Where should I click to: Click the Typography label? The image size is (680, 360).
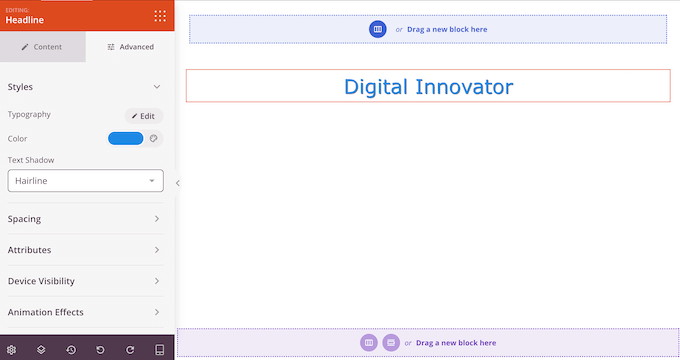[x=29, y=115]
